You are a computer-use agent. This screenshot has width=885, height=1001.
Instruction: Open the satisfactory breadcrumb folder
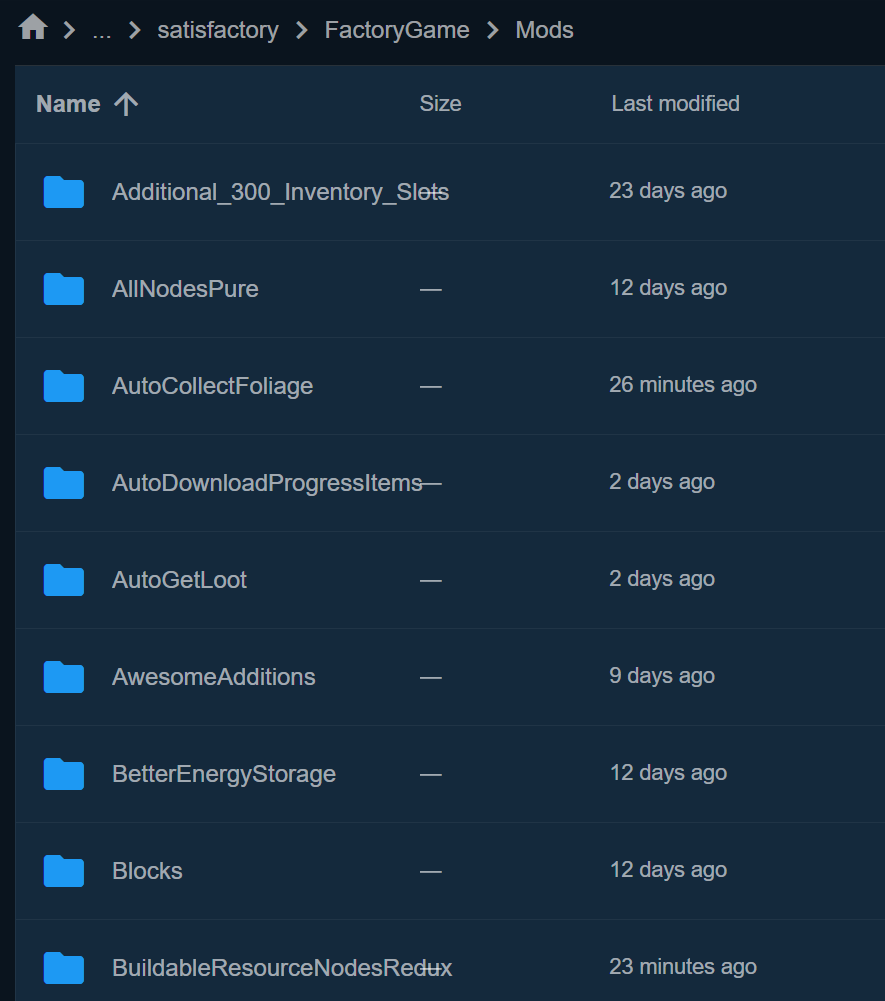coord(218,30)
